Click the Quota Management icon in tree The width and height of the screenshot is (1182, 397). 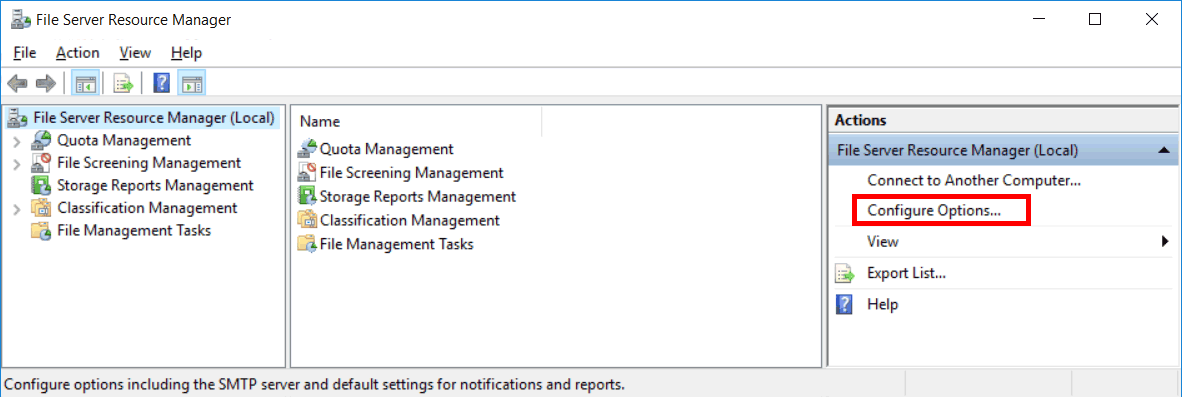pos(42,140)
